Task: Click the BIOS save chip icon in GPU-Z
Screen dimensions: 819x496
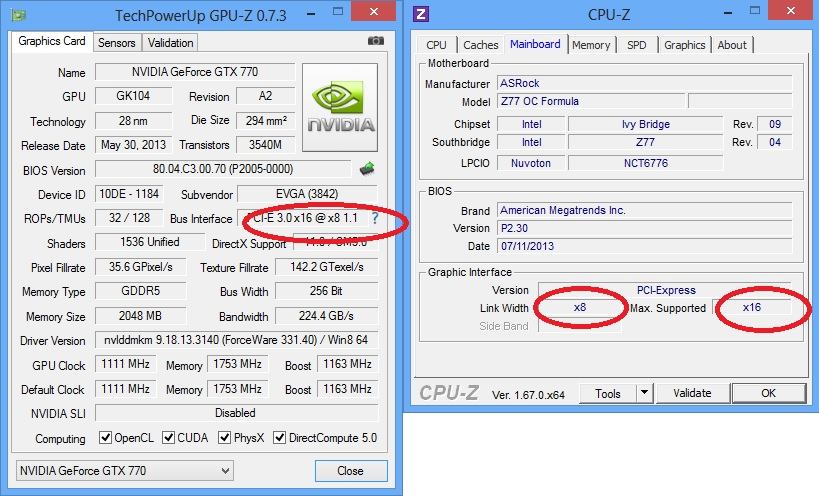Action: pyautogui.click(x=367, y=168)
